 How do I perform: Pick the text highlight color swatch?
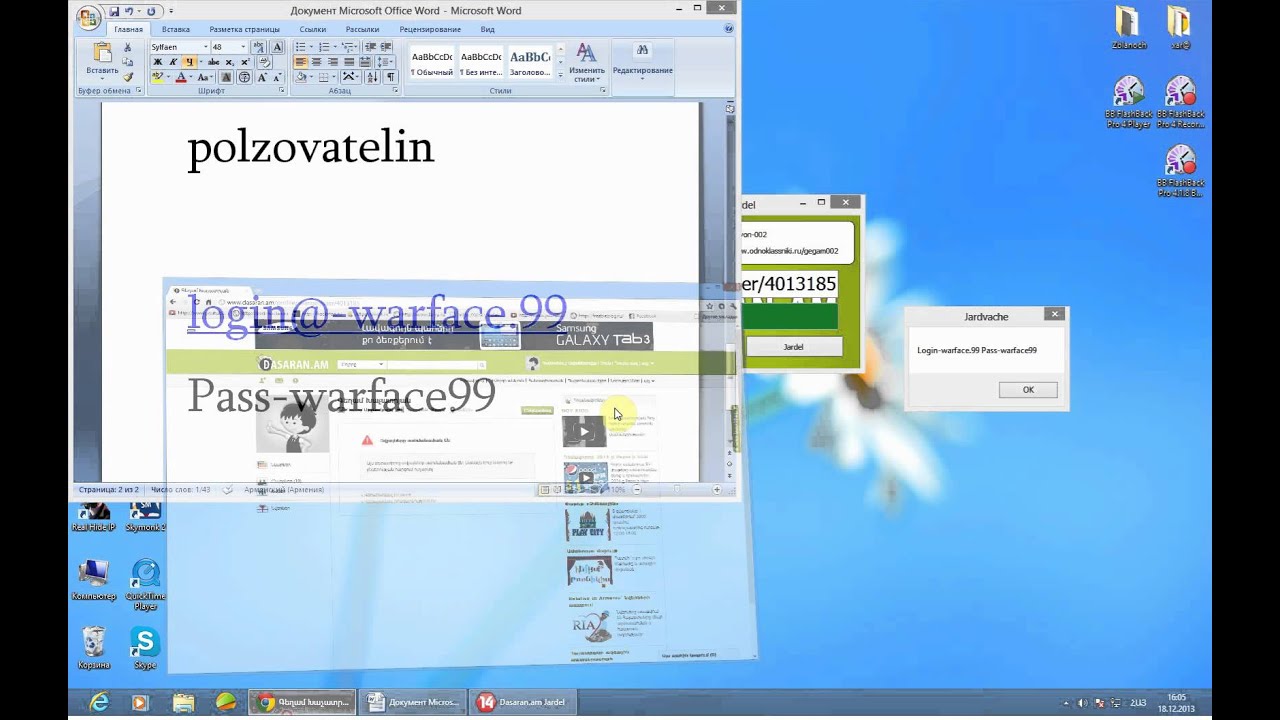coord(157,77)
